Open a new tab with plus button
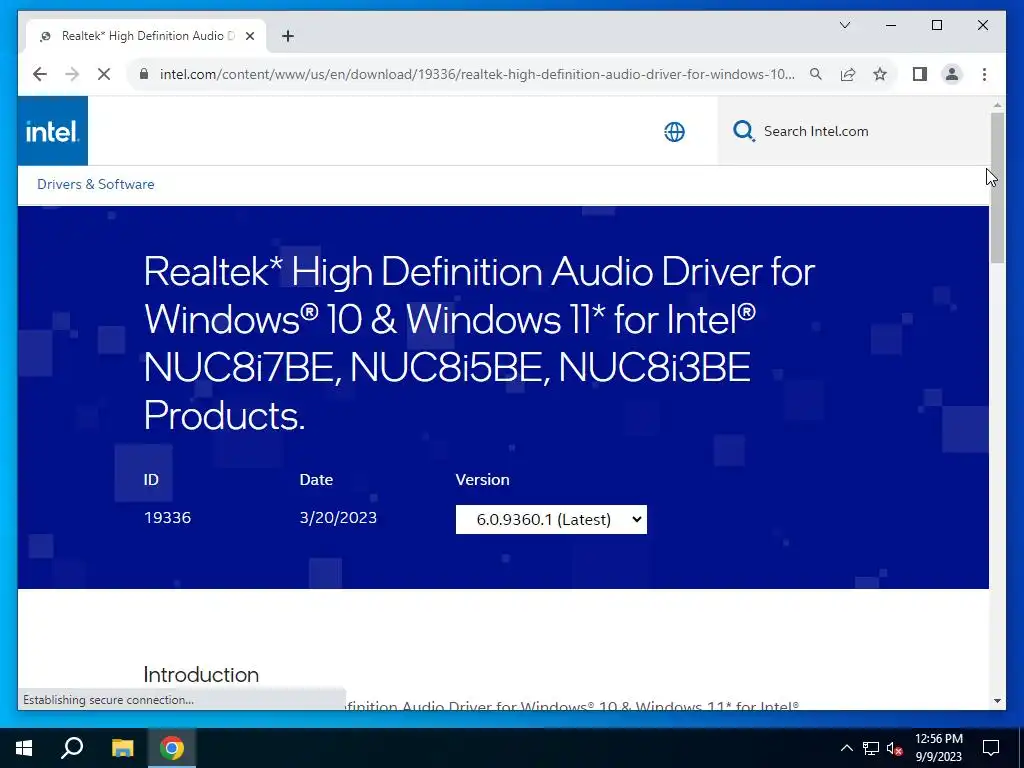This screenshot has width=1024, height=768. coord(287,36)
